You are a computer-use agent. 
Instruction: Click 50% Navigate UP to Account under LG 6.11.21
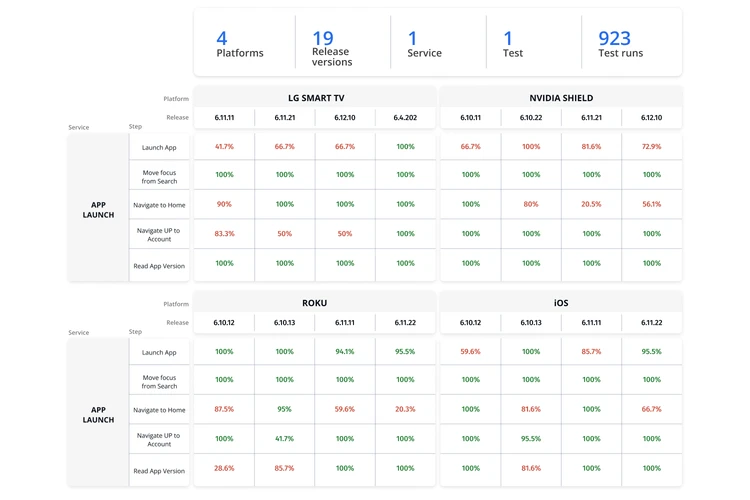click(x=285, y=233)
